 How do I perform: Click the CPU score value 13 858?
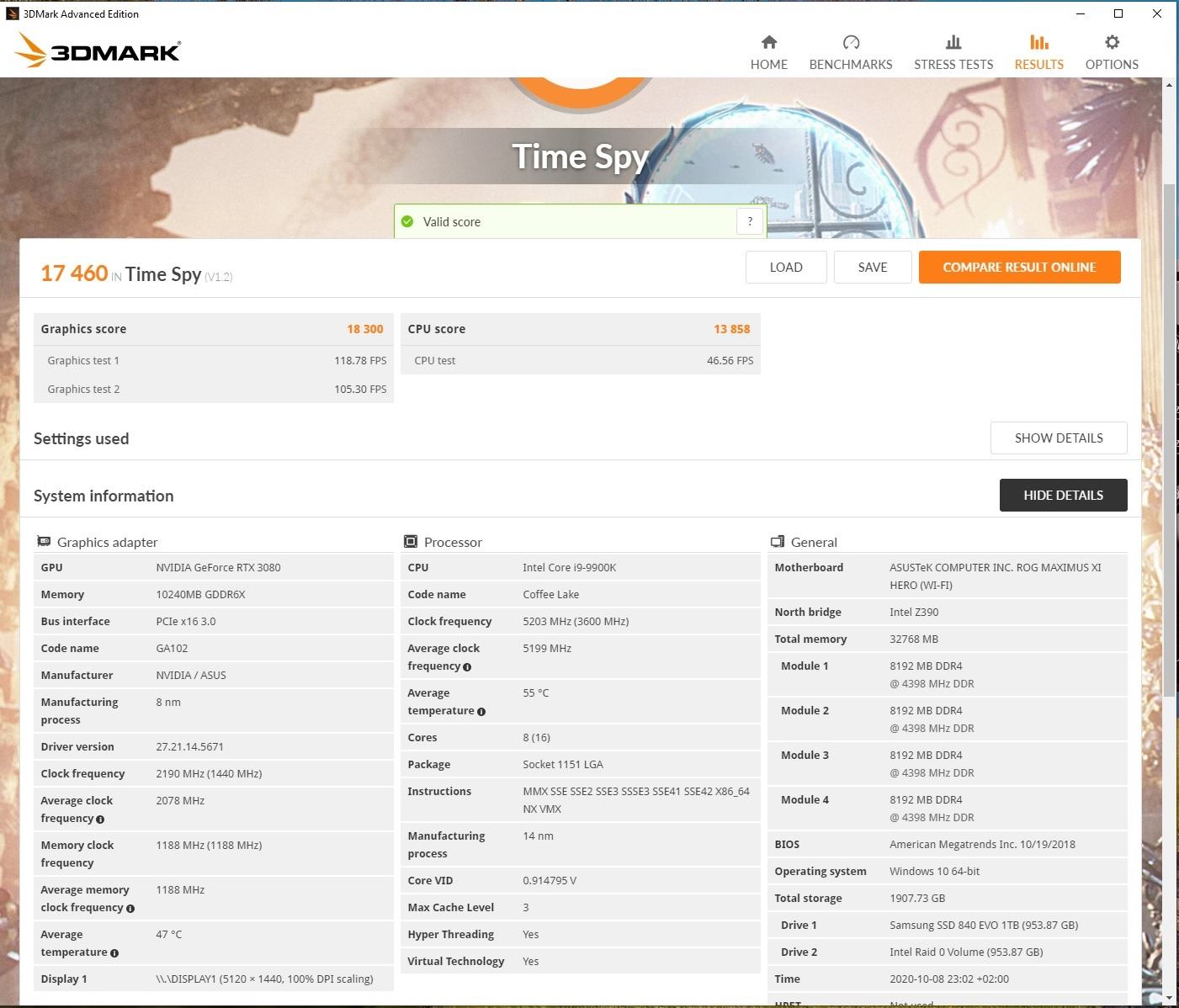point(732,329)
